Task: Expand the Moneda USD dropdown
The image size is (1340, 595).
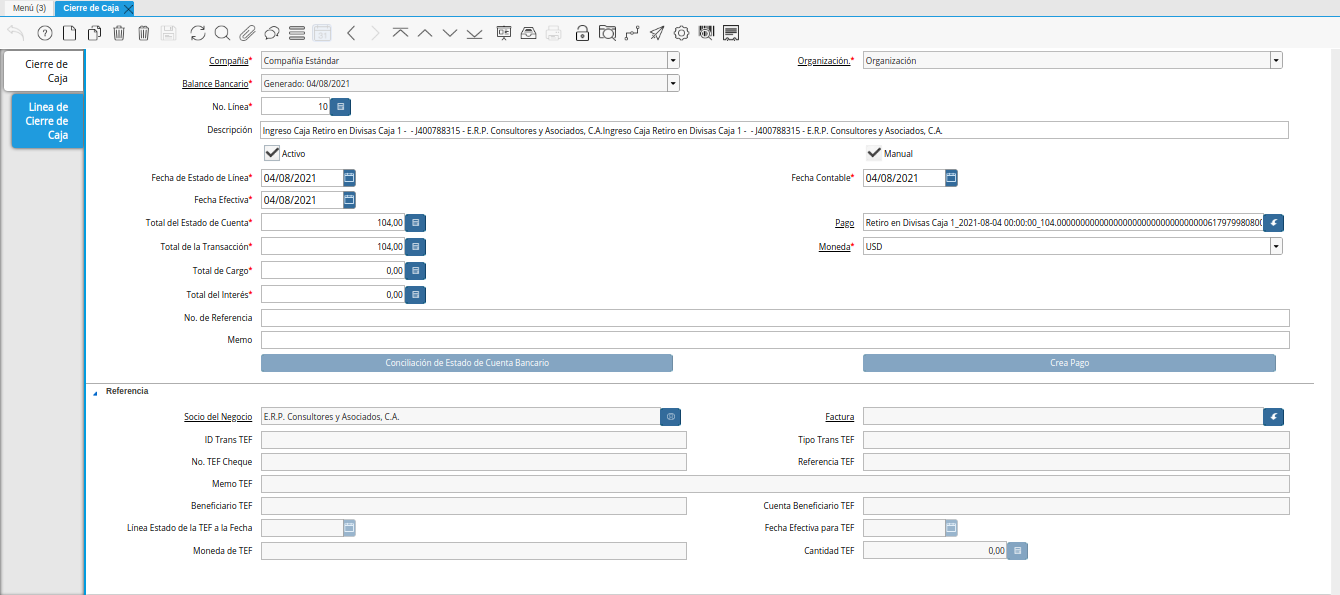Action: 1275,246
